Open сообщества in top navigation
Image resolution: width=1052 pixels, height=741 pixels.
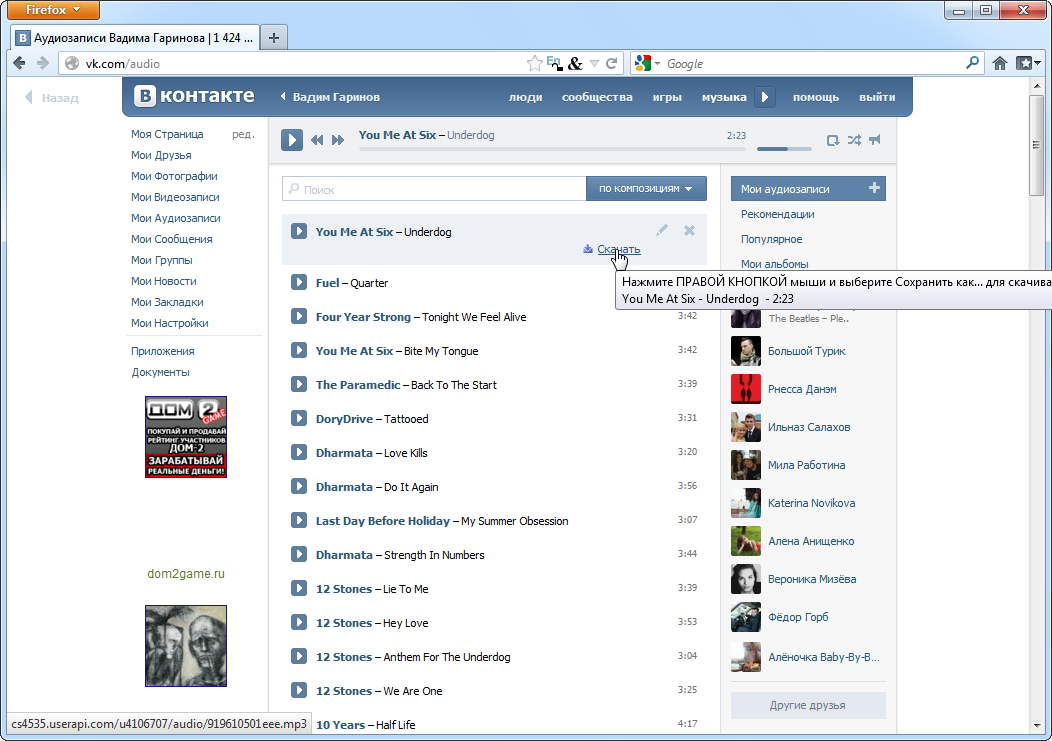click(x=597, y=97)
